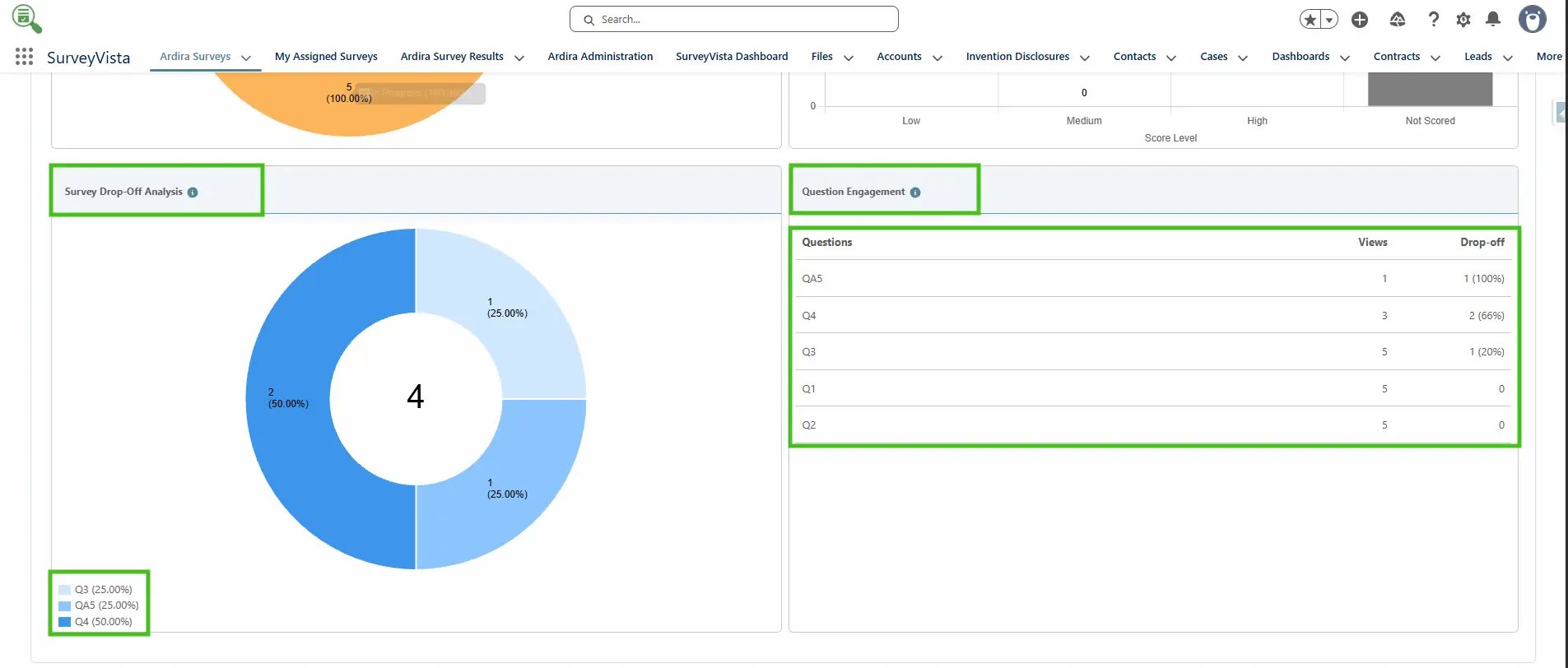This screenshot has width=1568, height=668.
Task: Open the Salesforce Guidance Center icon
Action: tap(1398, 20)
